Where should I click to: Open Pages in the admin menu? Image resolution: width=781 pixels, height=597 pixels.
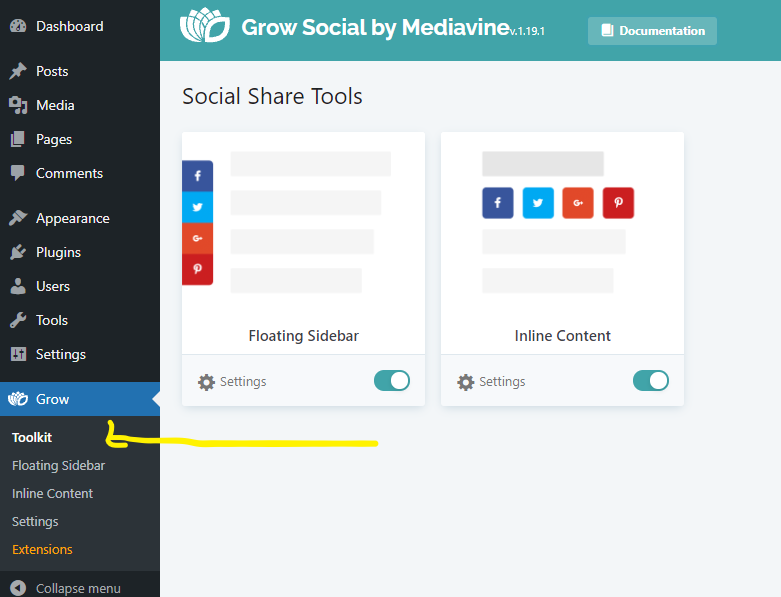[80, 139]
